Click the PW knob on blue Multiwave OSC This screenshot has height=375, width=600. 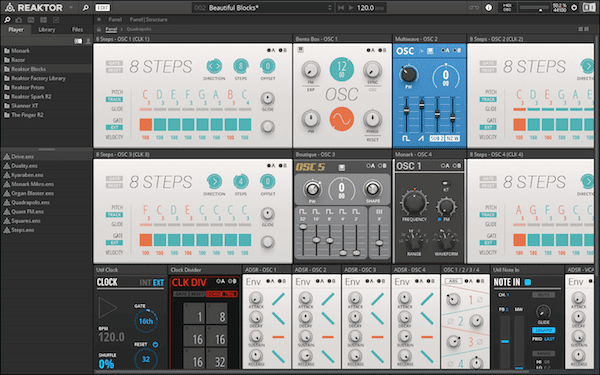pyautogui.click(x=408, y=74)
